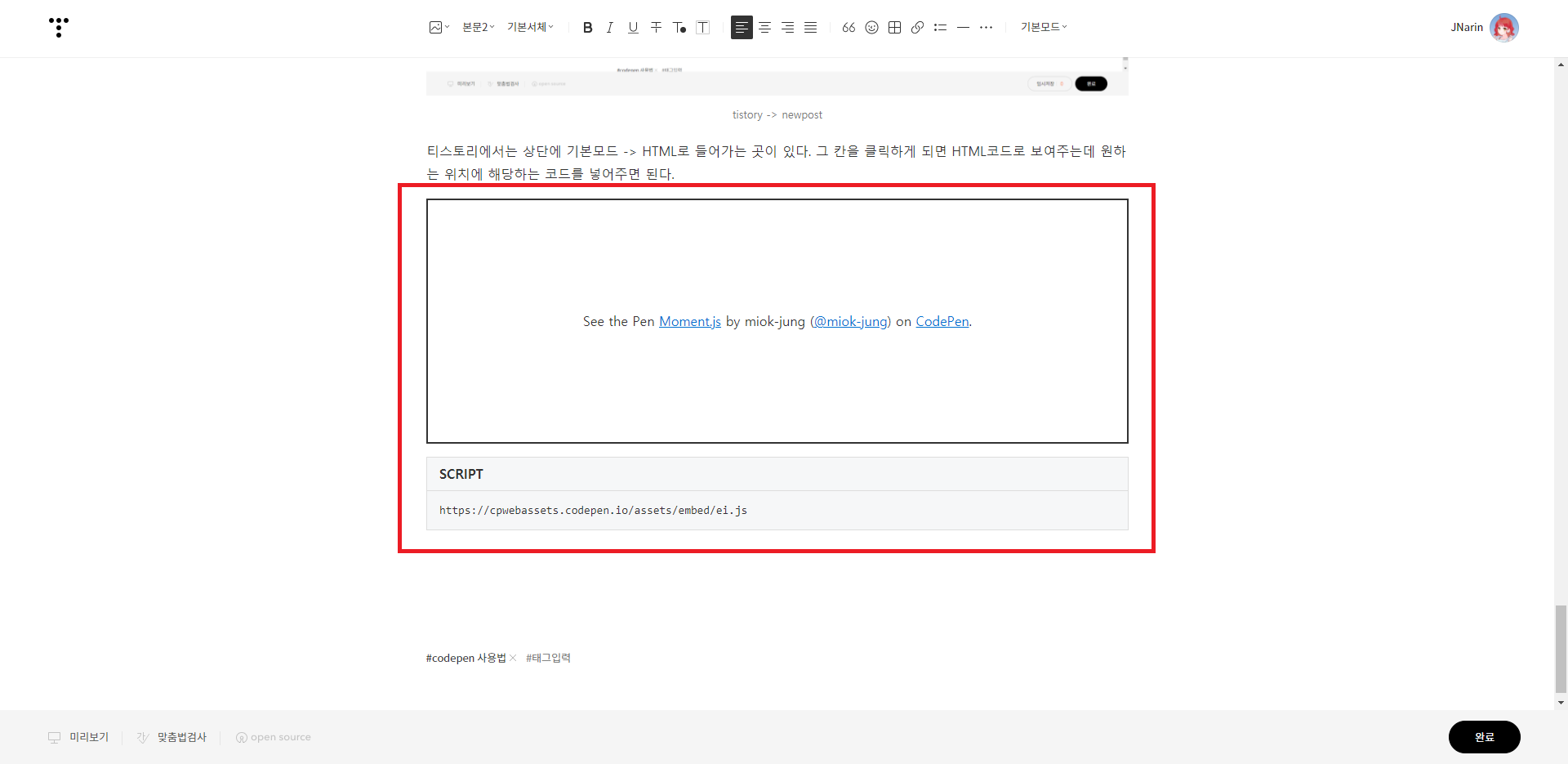This screenshot has height=764, width=1568.
Task: Click the tistory -> newpost image caption
Action: [x=777, y=114]
